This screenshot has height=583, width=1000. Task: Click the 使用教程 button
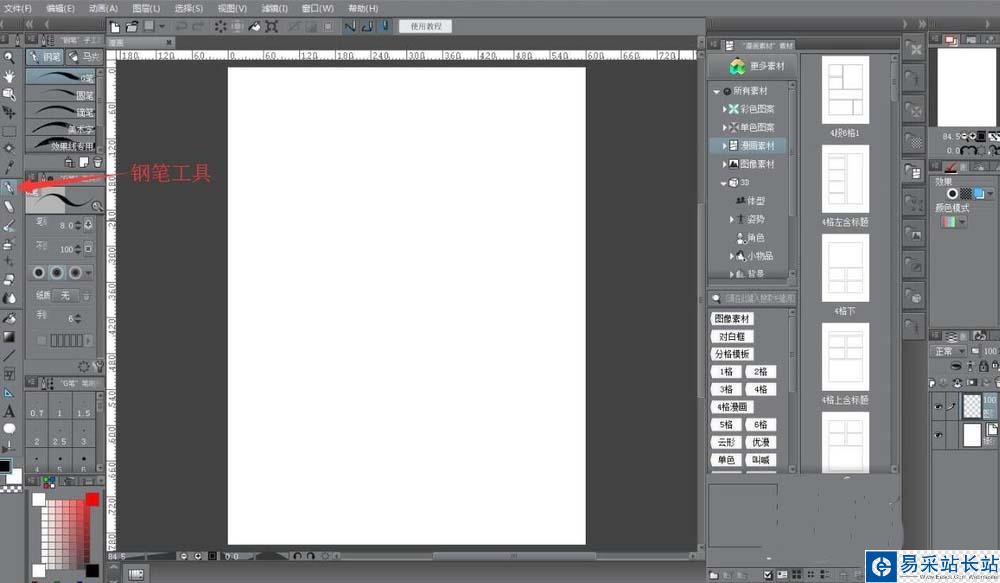(x=425, y=26)
